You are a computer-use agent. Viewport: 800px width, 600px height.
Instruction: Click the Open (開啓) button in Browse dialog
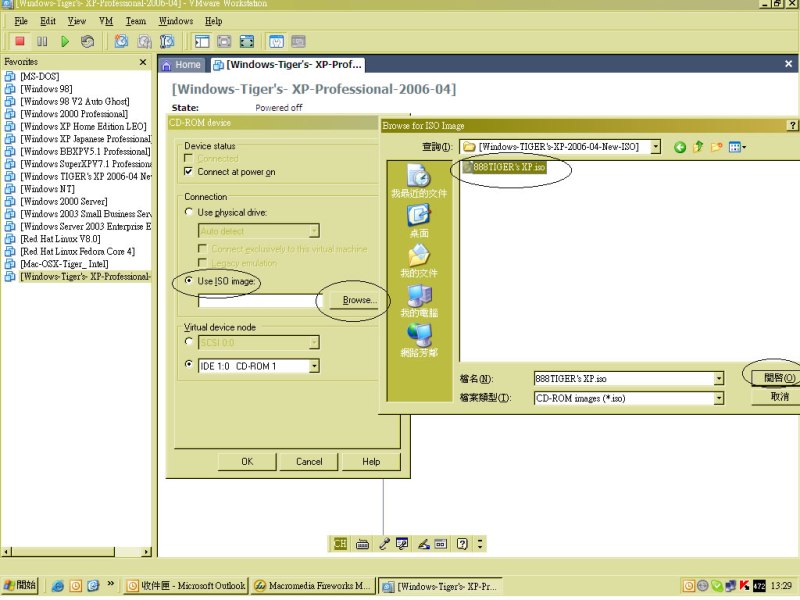[x=778, y=378]
